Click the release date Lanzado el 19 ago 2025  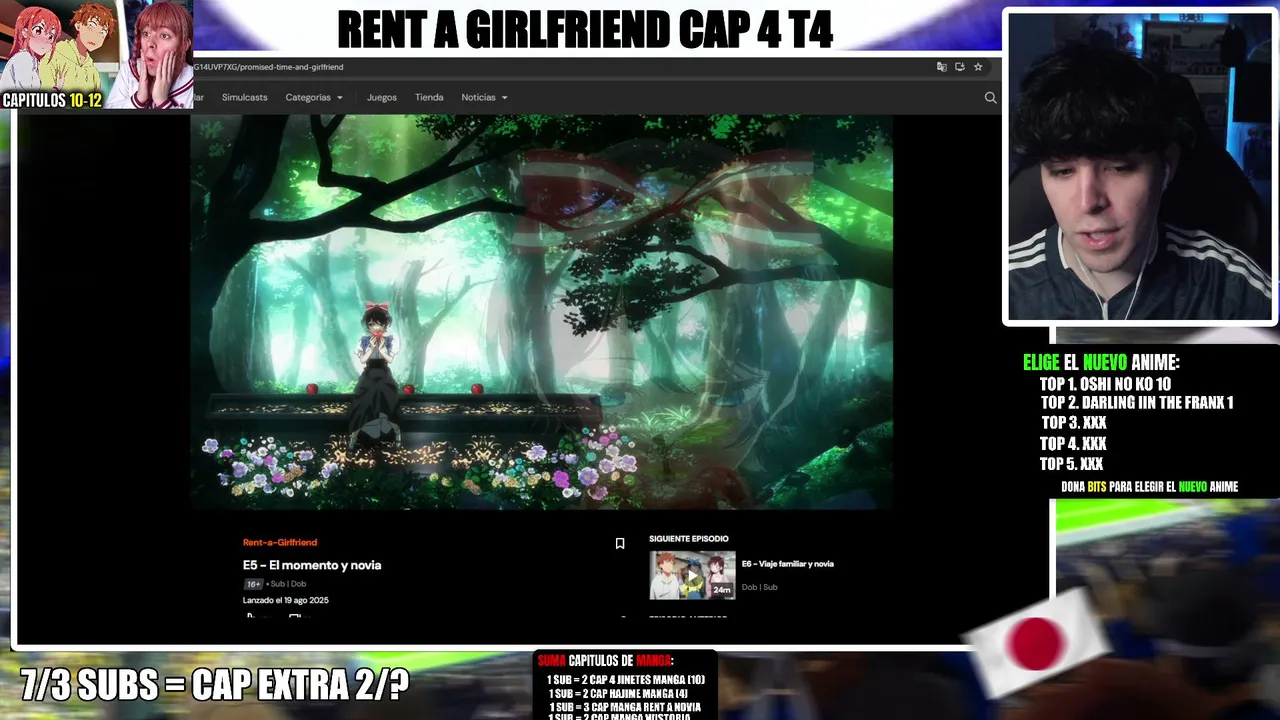(x=286, y=600)
